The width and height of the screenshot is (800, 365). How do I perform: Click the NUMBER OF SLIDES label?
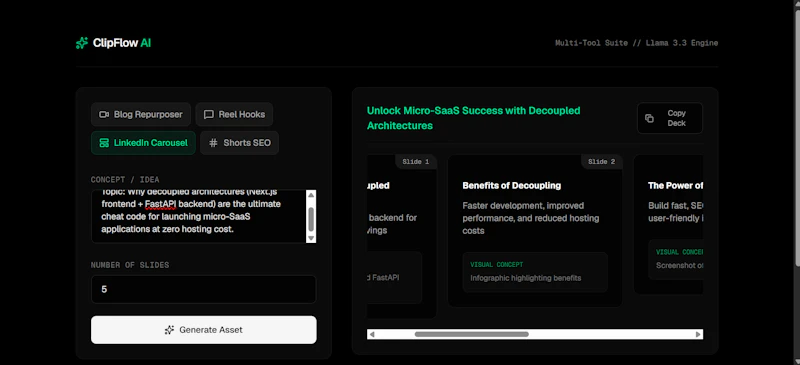(x=130, y=265)
